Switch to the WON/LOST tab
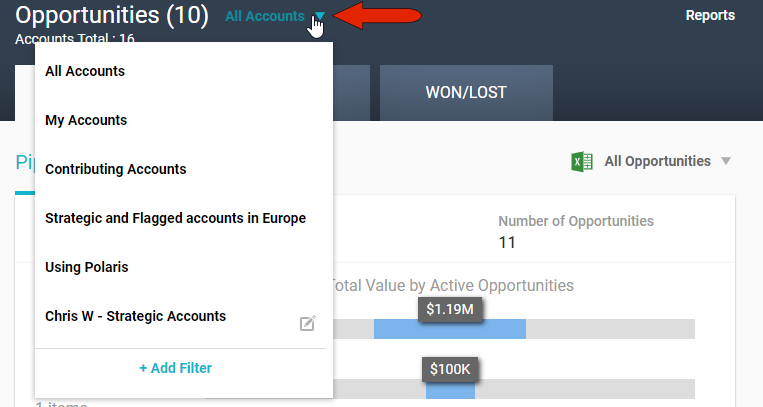Screen dimensions: 763x407 (x=466, y=93)
